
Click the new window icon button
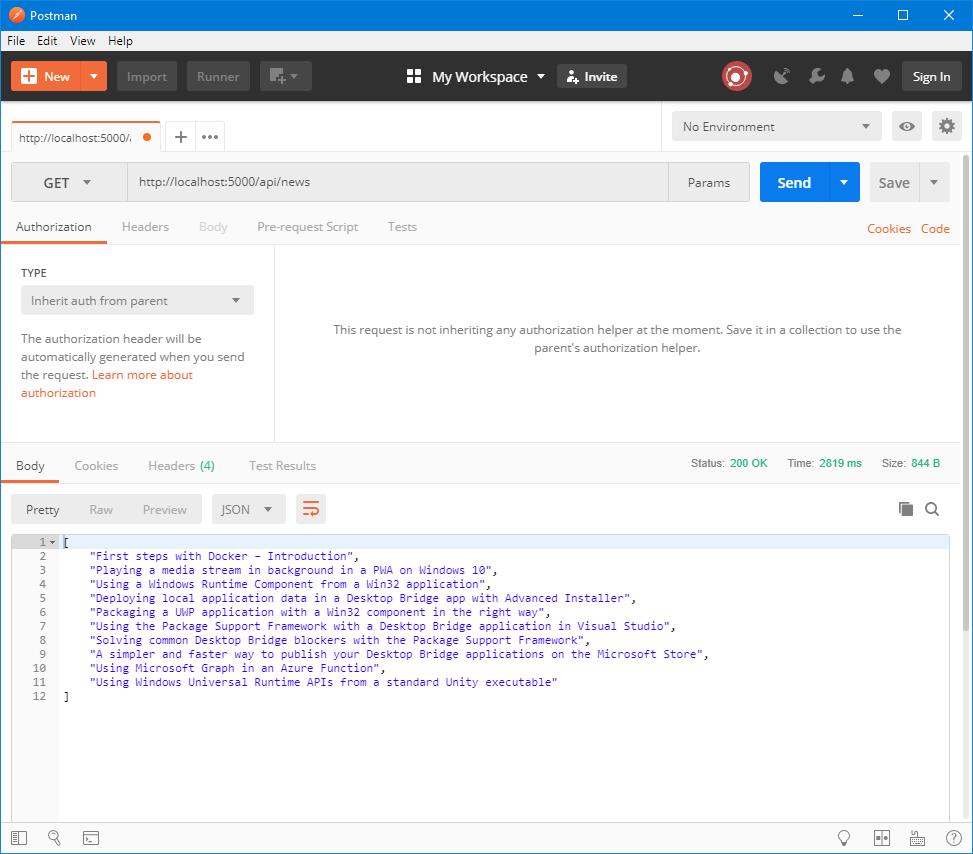point(285,76)
